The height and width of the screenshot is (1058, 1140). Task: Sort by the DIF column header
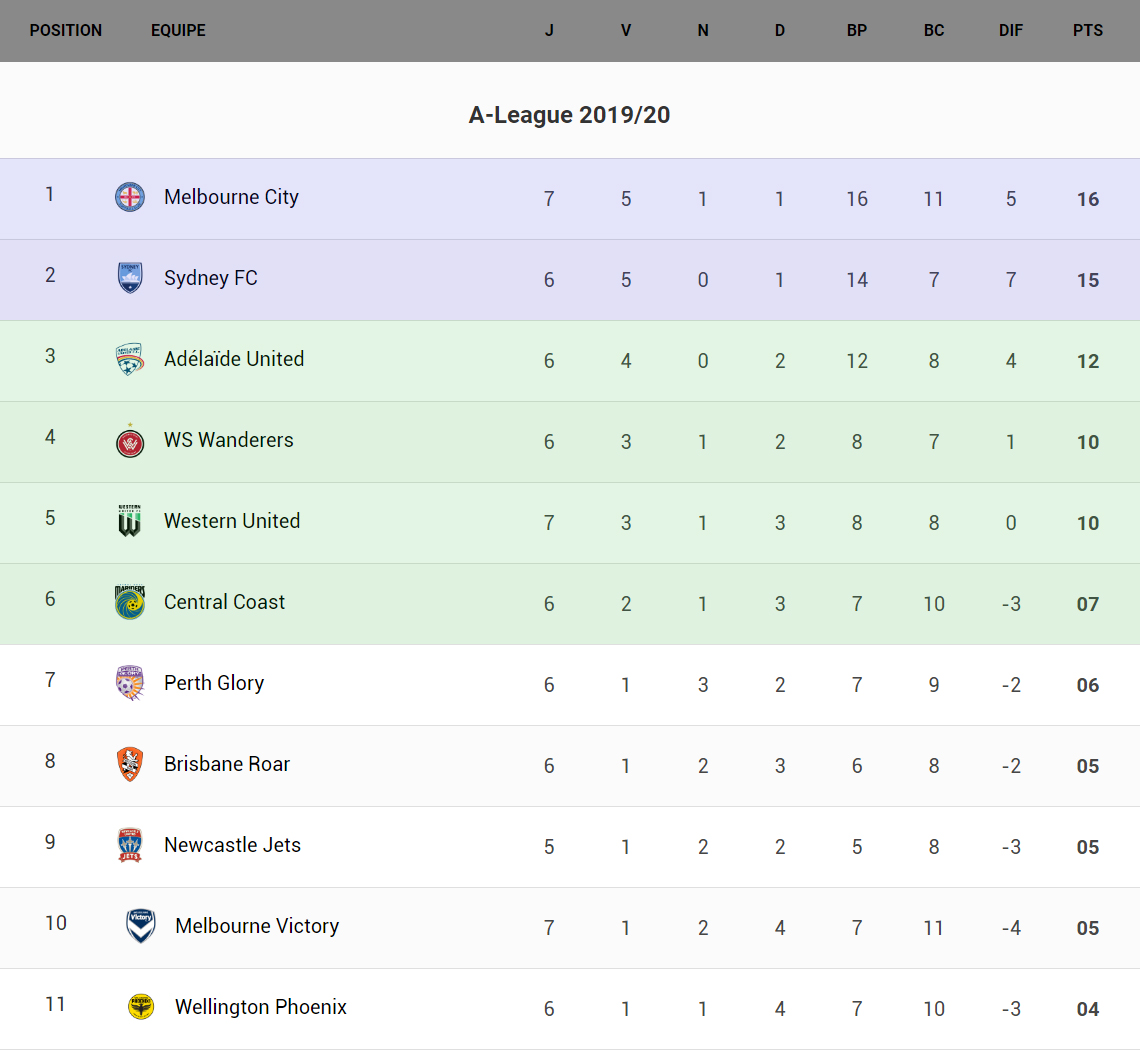click(1011, 30)
